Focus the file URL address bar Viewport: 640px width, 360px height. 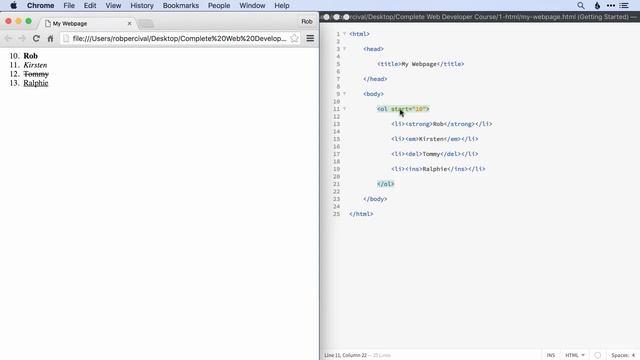coord(179,38)
